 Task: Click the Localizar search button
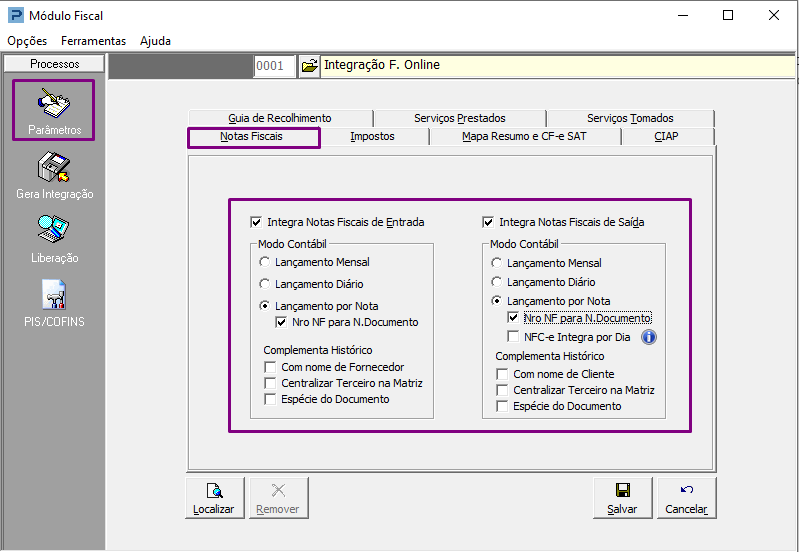pos(215,498)
